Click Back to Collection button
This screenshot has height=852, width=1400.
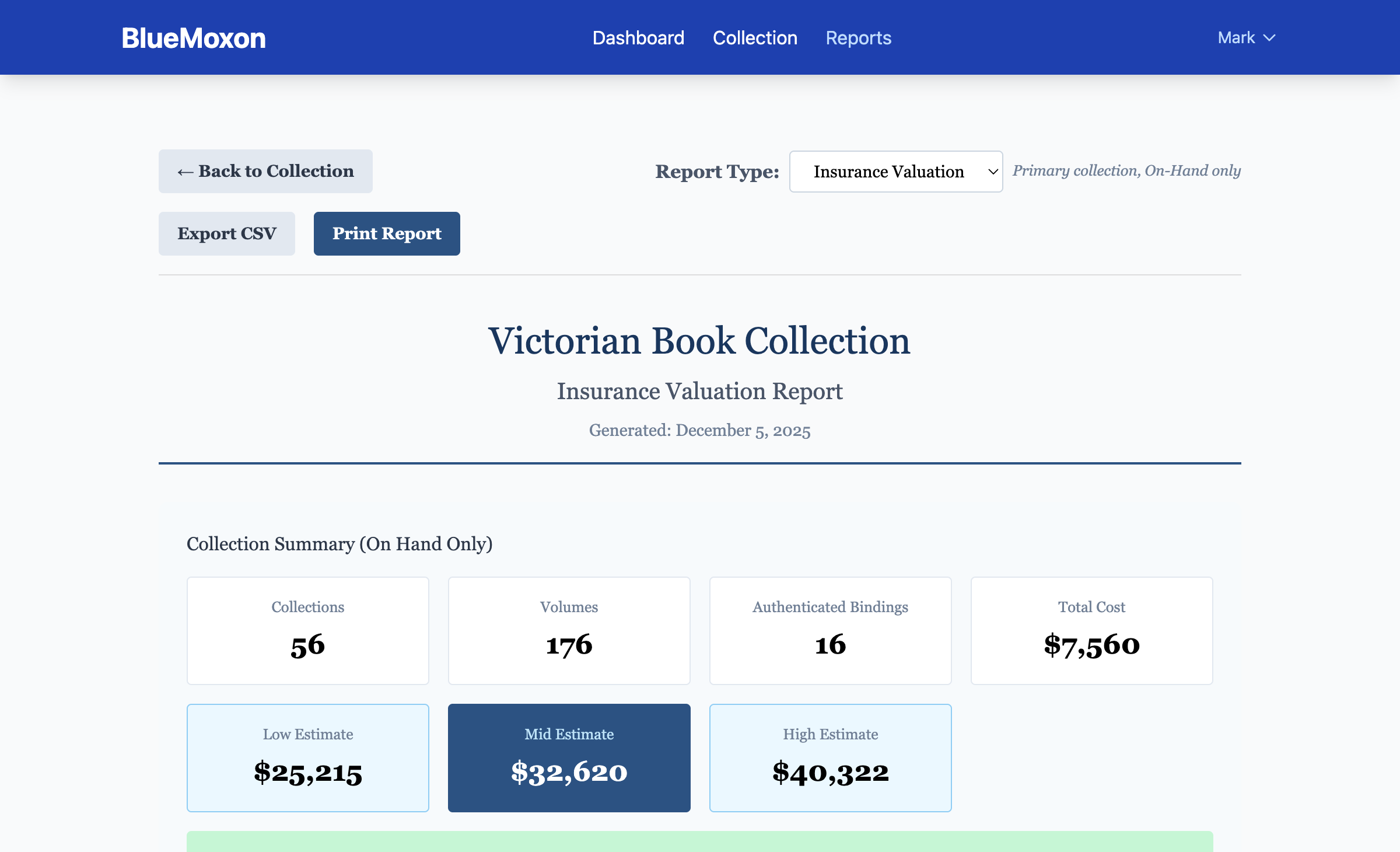[x=265, y=171]
